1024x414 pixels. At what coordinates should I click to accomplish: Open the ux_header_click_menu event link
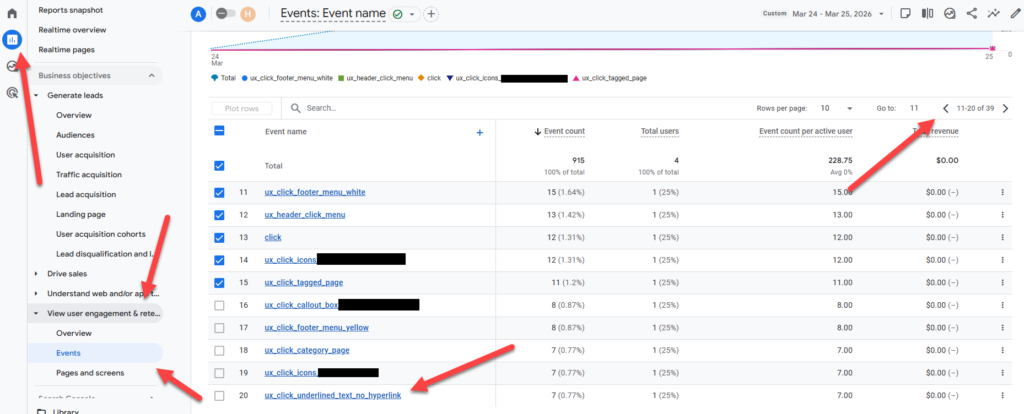point(305,215)
